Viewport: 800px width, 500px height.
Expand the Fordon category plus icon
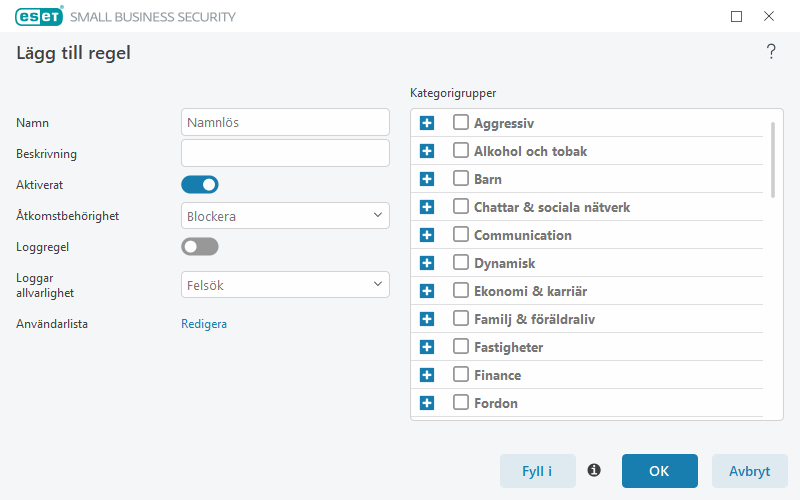427,403
